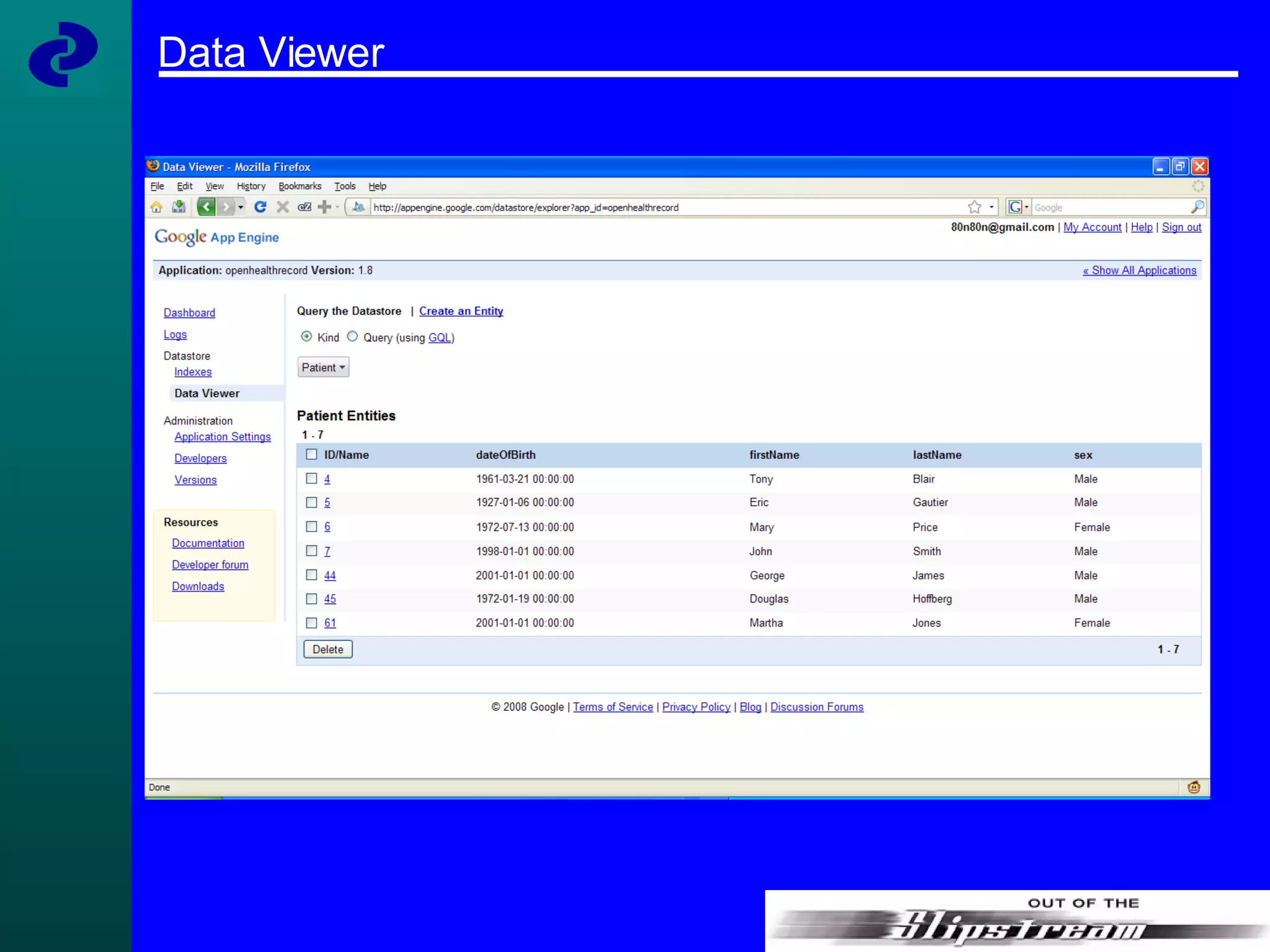Open the My Account link
Viewport: 1270px width, 952px height.
1092,227
